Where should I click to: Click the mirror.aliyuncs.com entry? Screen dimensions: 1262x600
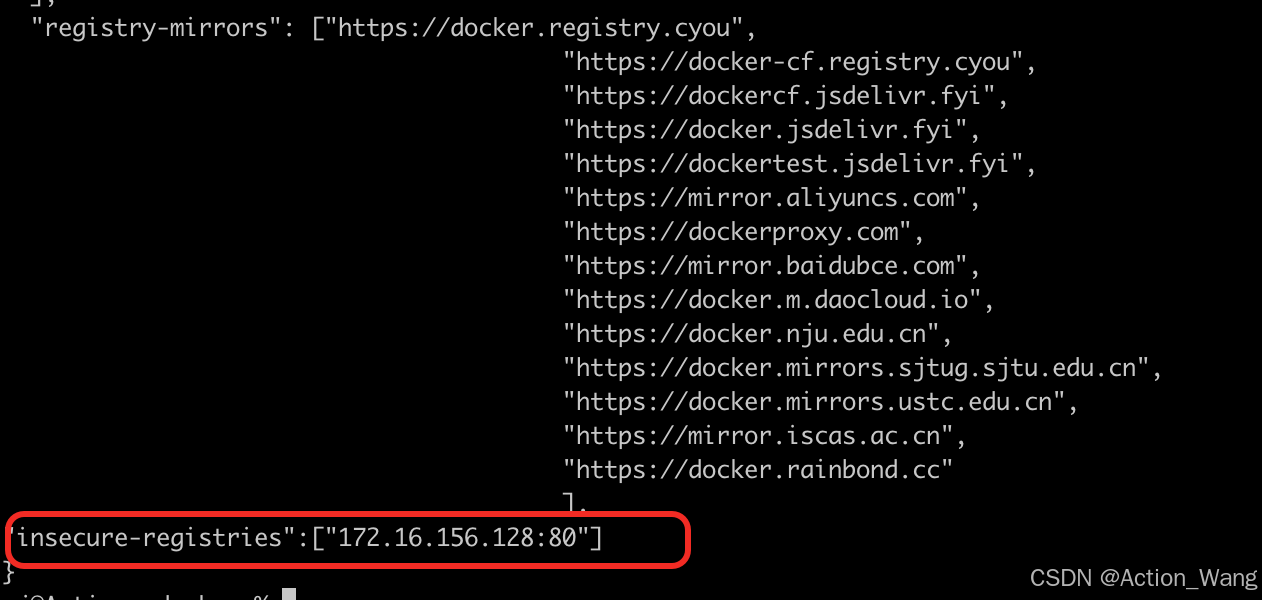click(x=765, y=198)
